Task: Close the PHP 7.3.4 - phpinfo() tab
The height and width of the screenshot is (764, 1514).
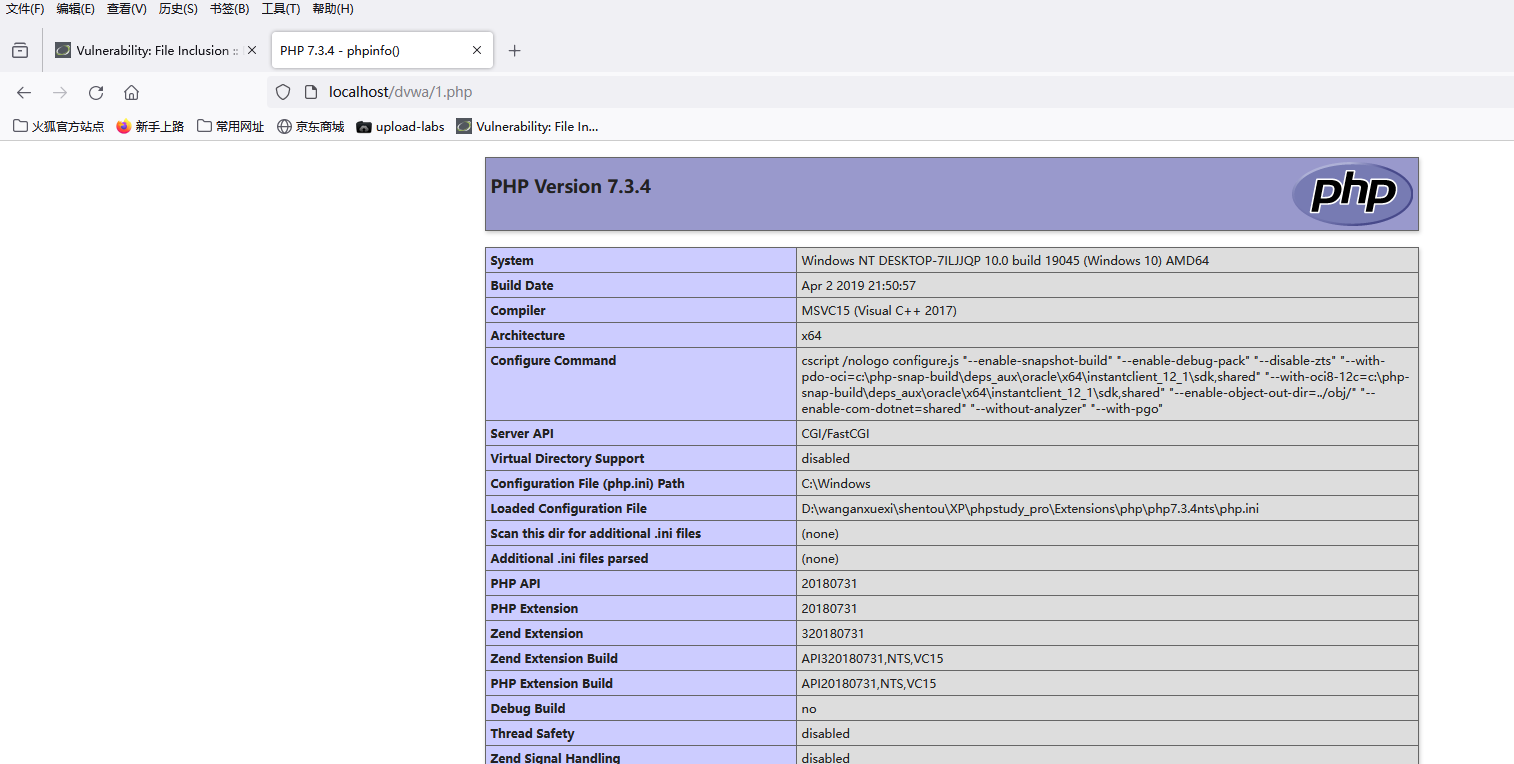Action: pyautogui.click(x=477, y=50)
